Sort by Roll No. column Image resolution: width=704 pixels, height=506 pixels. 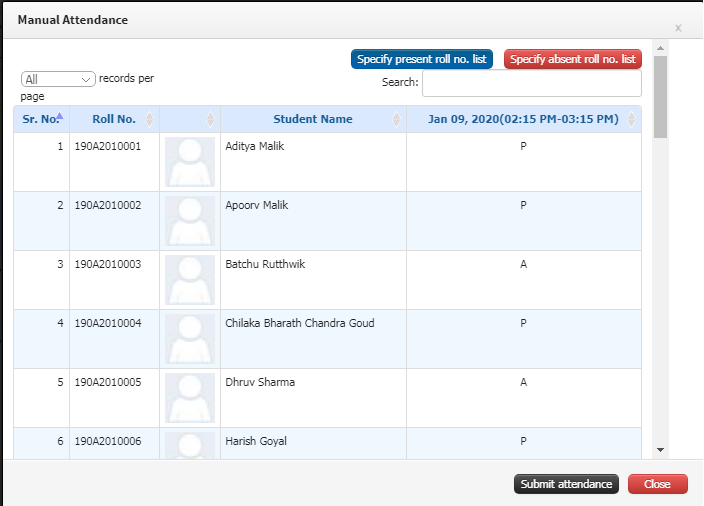114,119
